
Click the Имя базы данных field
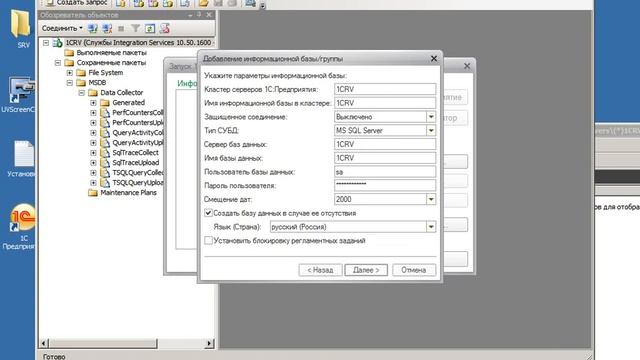tap(385, 158)
